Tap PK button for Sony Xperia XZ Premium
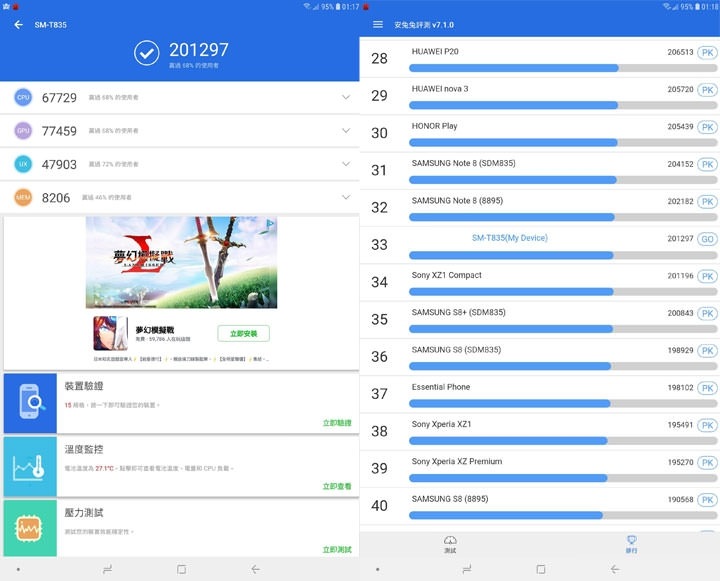Viewport: 720px width, 581px height. point(707,462)
